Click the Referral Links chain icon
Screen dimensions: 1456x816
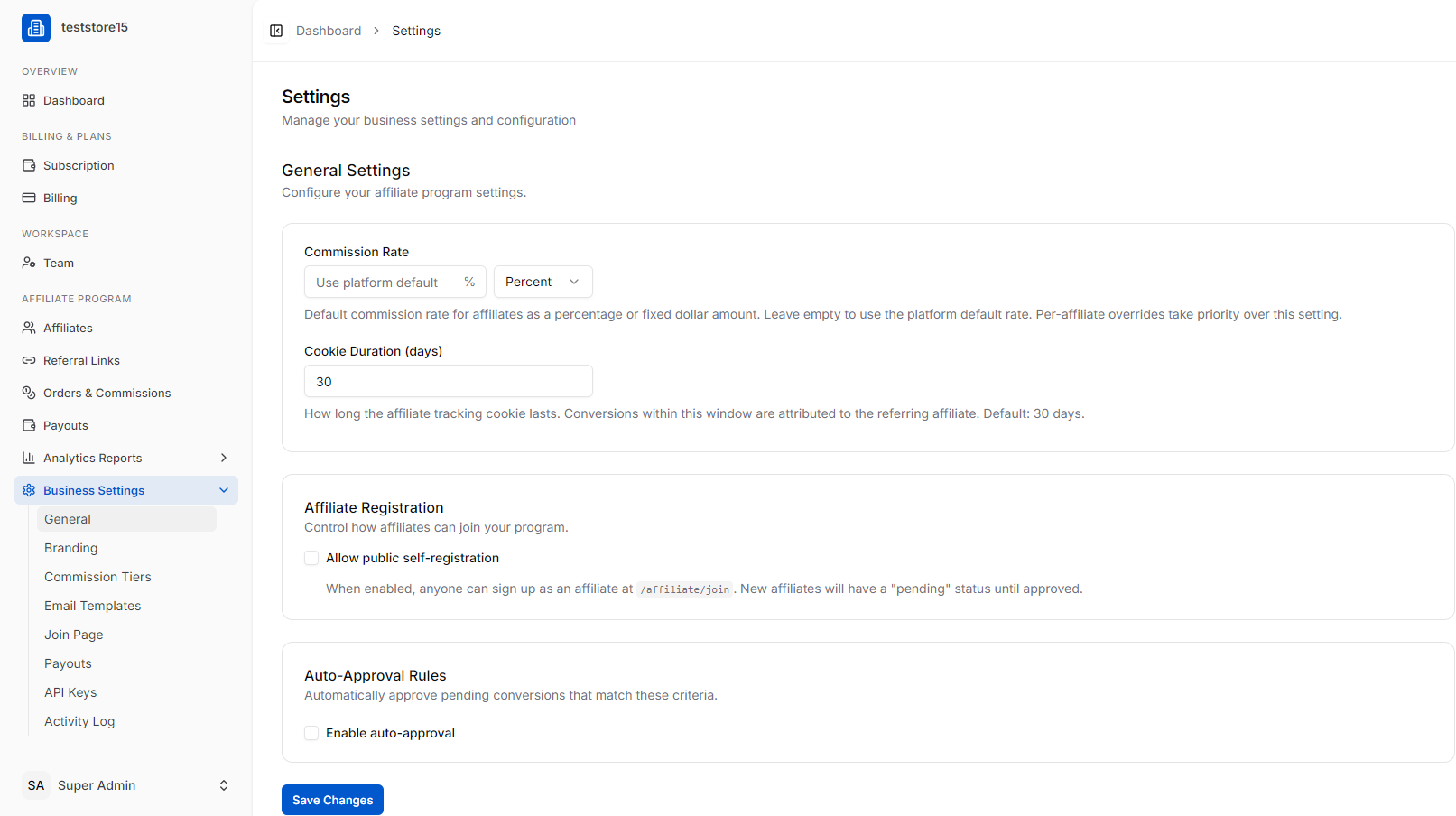(x=29, y=360)
